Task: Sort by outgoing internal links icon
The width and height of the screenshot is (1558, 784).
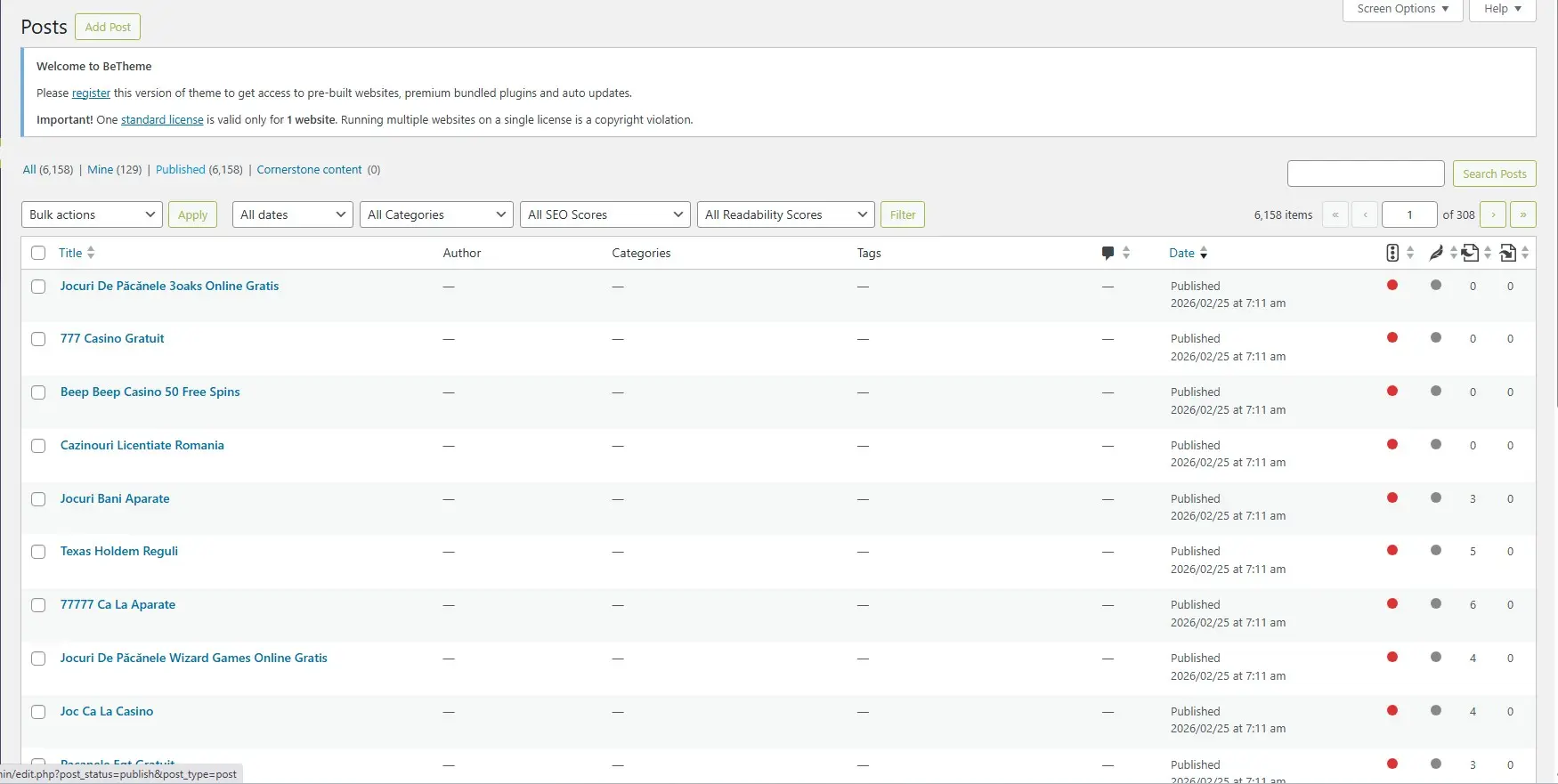Action: (1471, 253)
